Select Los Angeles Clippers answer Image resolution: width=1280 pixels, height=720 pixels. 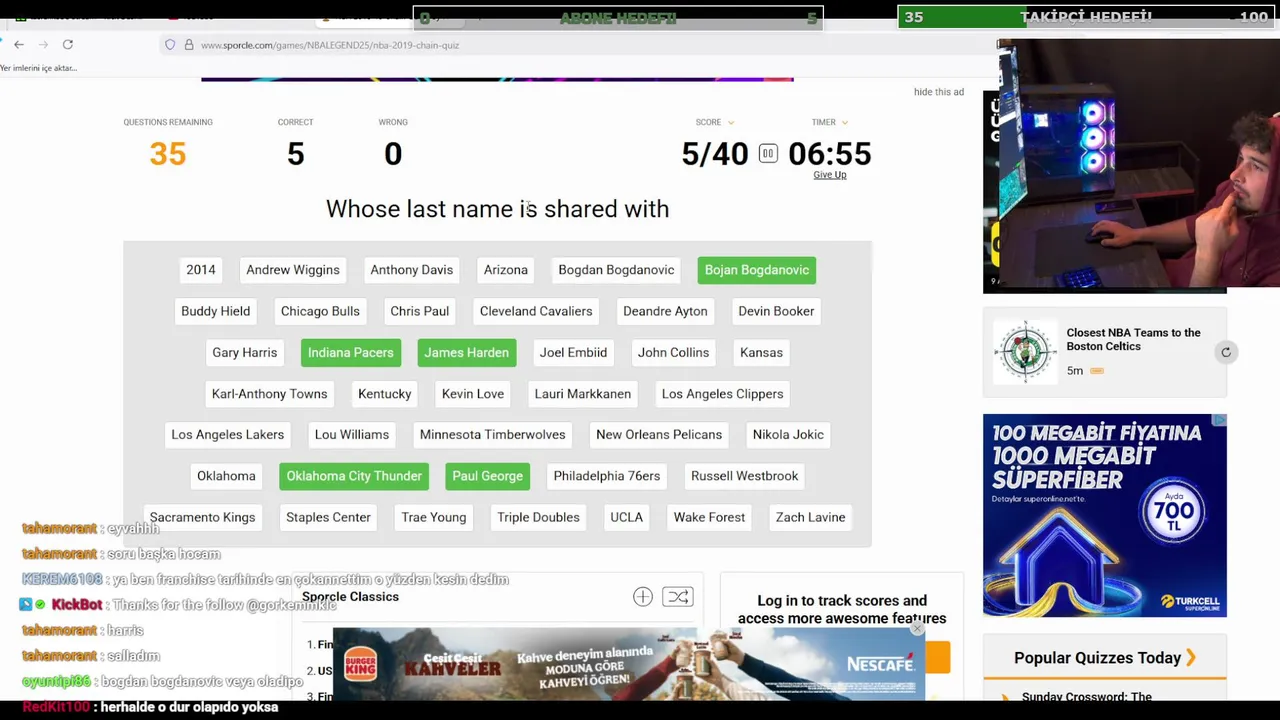click(x=722, y=394)
